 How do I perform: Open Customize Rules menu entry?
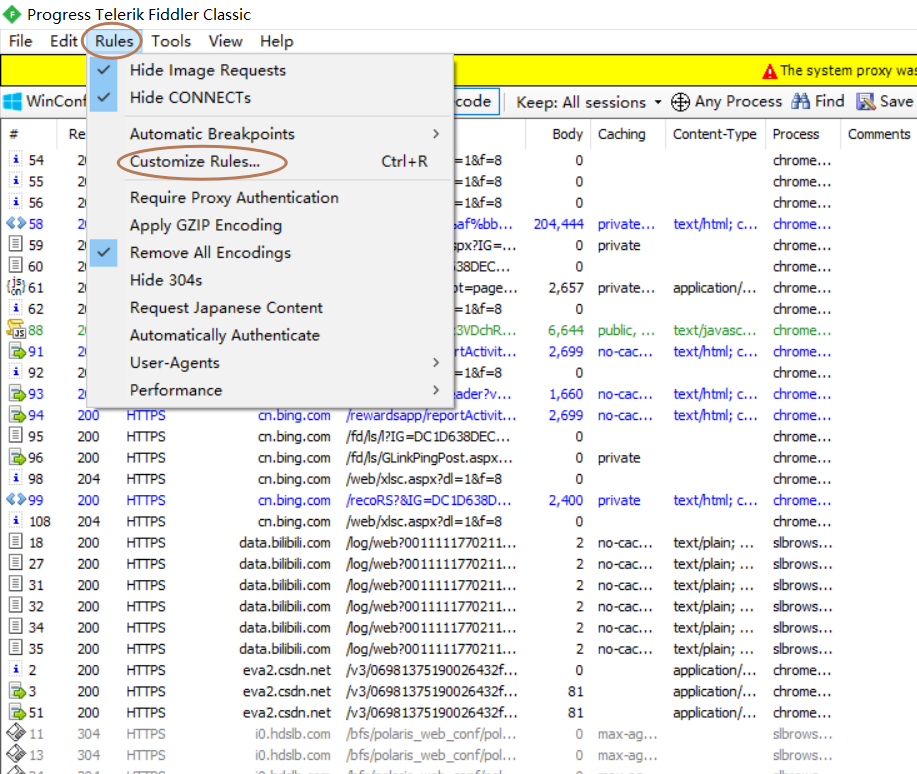pyautogui.click(x=270, y=161)
